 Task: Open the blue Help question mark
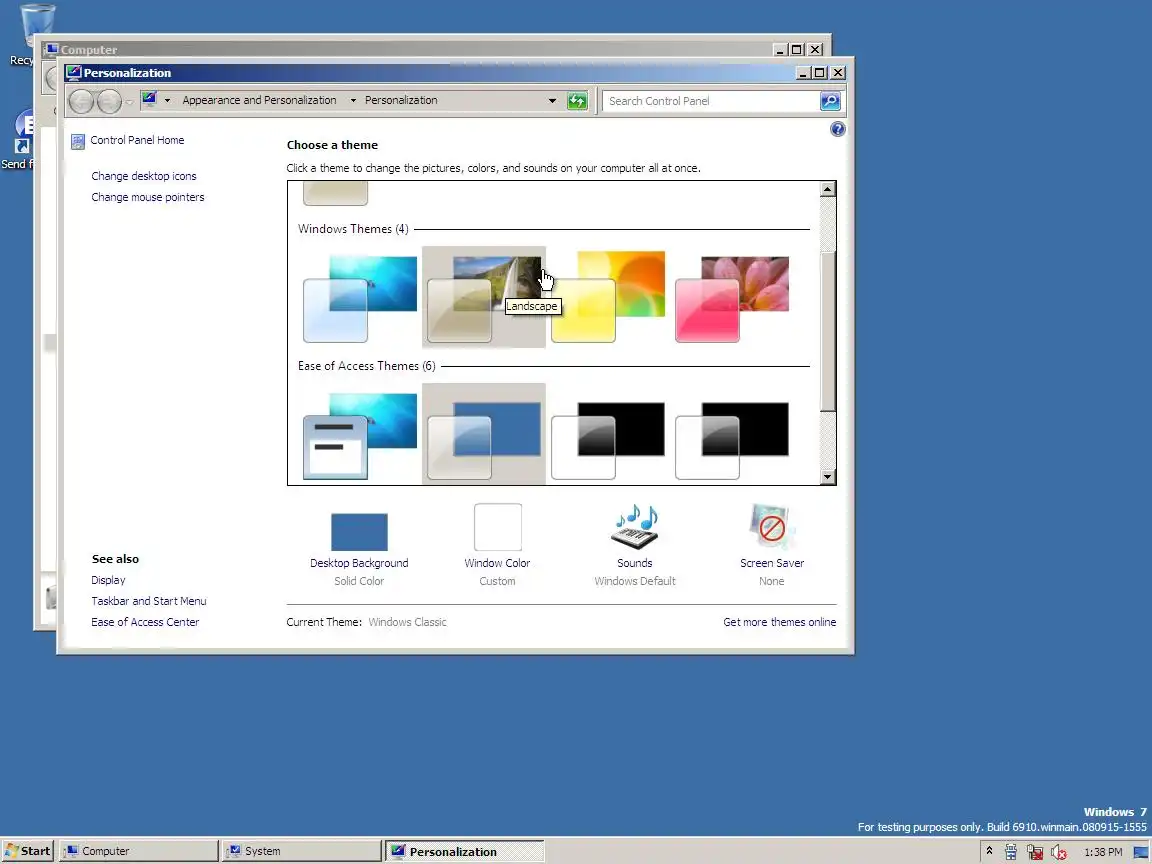[x=838, y=129]
